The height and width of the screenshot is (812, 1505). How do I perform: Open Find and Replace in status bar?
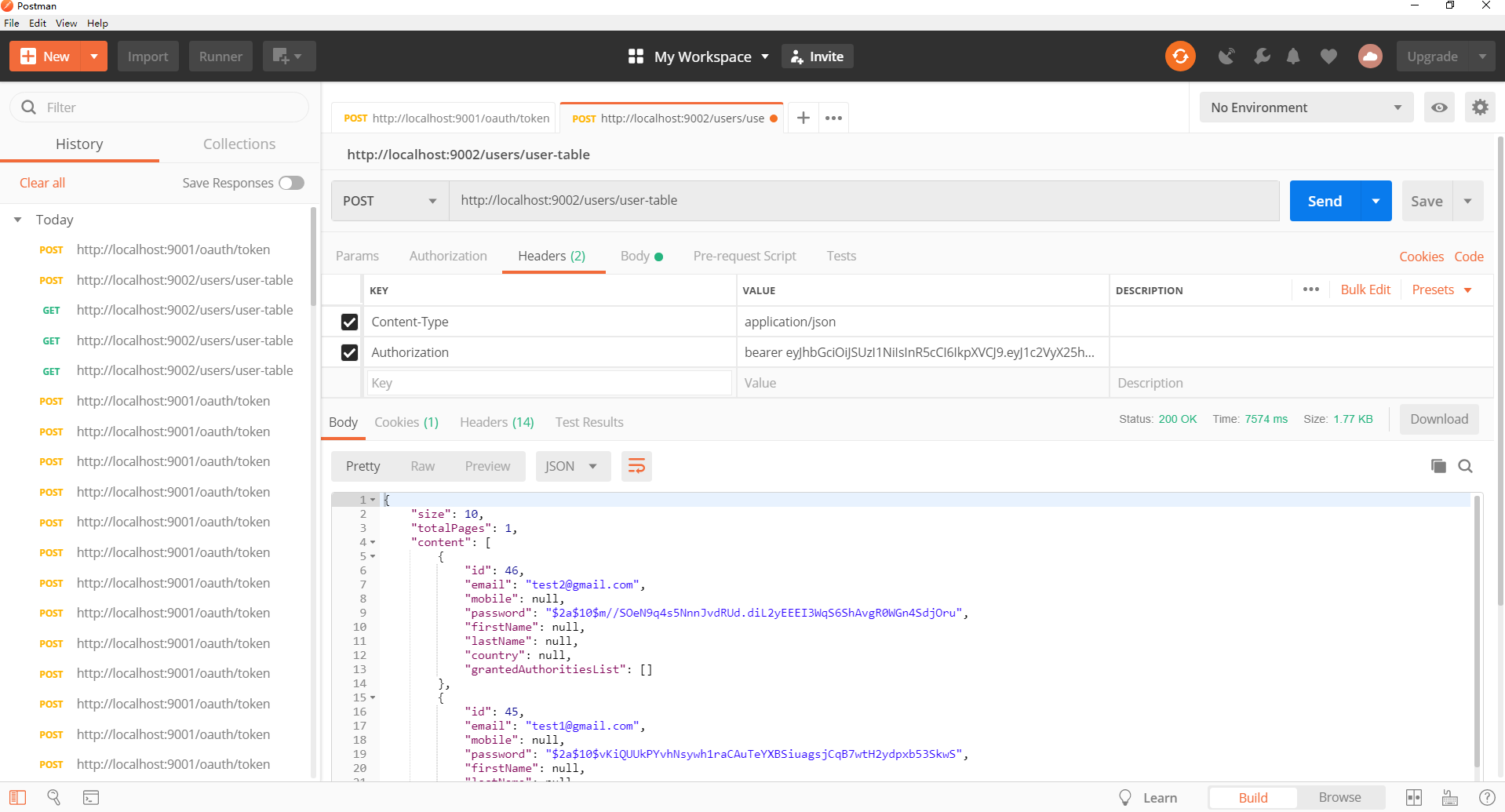click(54, 797)
